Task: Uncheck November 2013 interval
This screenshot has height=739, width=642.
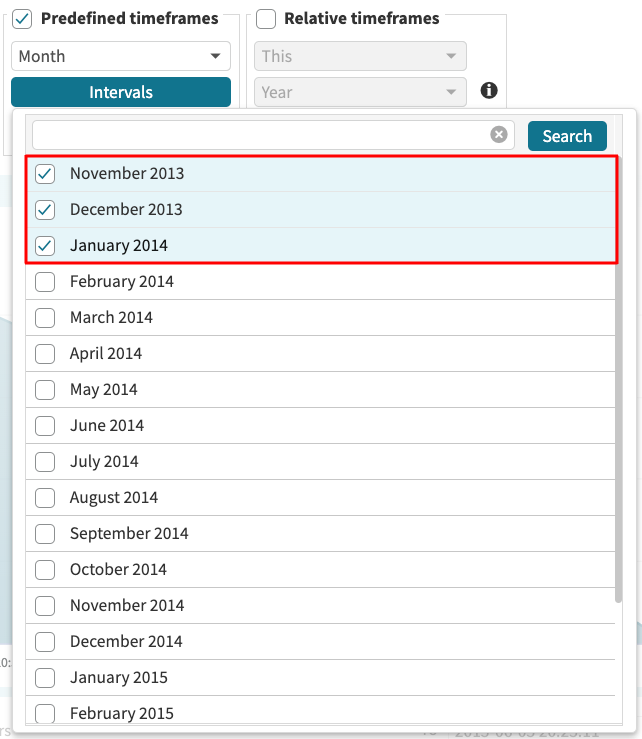Action: (45, 174)
